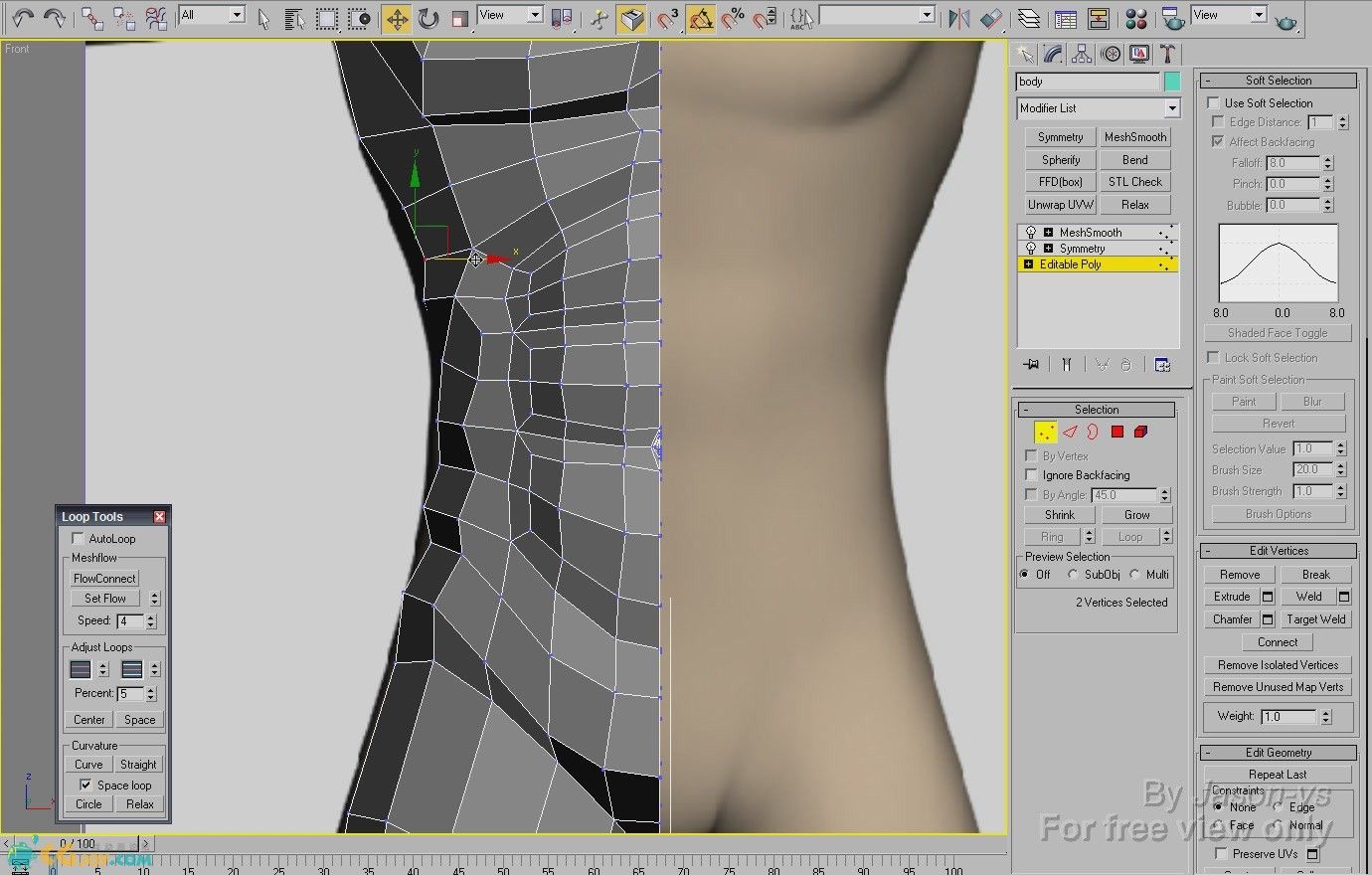Click the Target Weld button
Screen dimensions: 1372x875
(1315, 618)
